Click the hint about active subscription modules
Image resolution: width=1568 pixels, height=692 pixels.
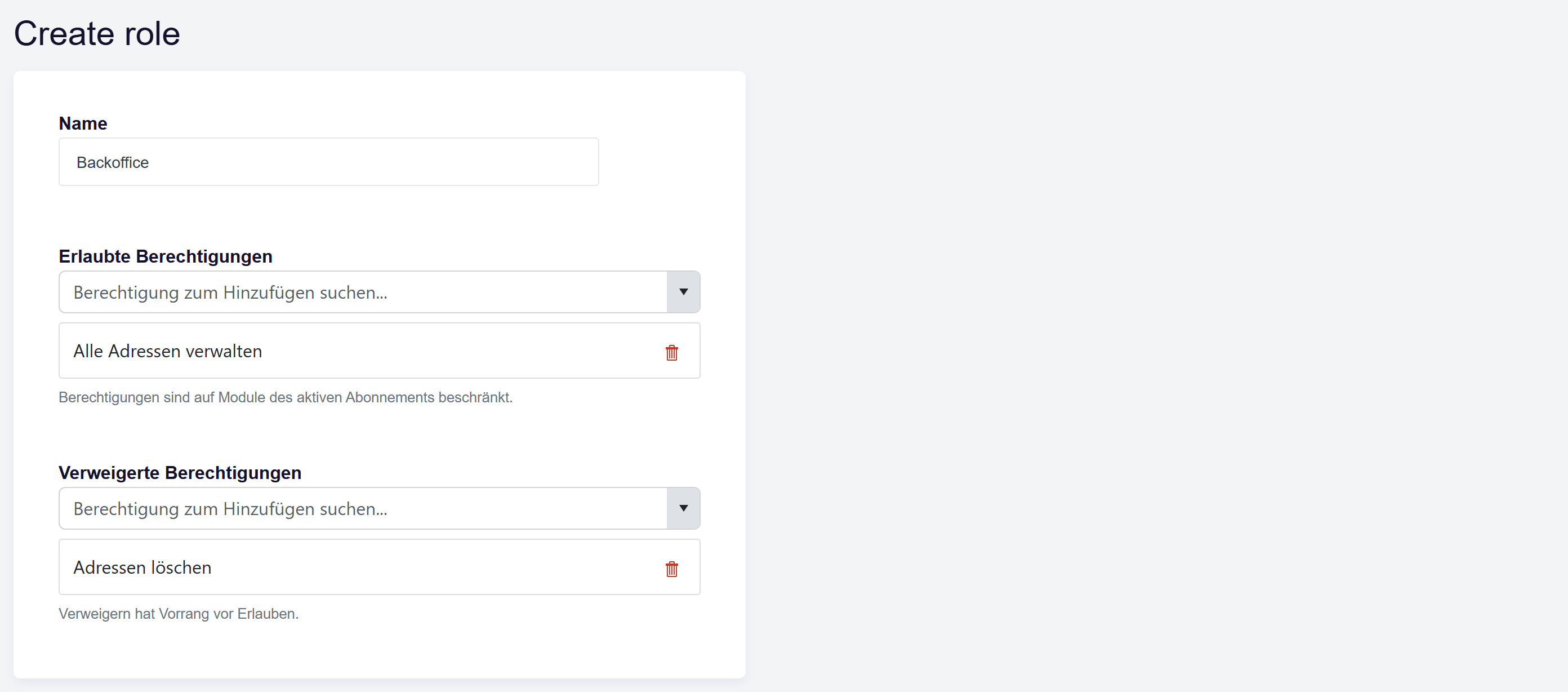(286, 397)
